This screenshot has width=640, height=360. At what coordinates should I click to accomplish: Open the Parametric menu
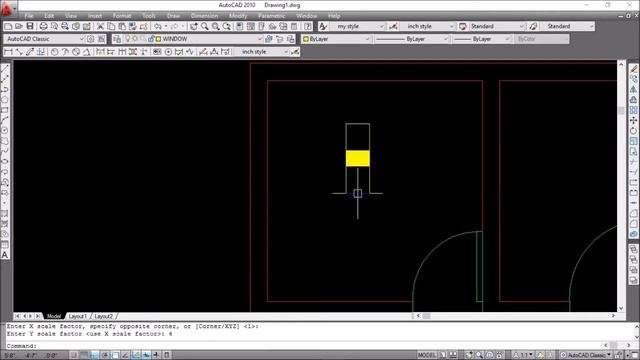coord(272,16)
